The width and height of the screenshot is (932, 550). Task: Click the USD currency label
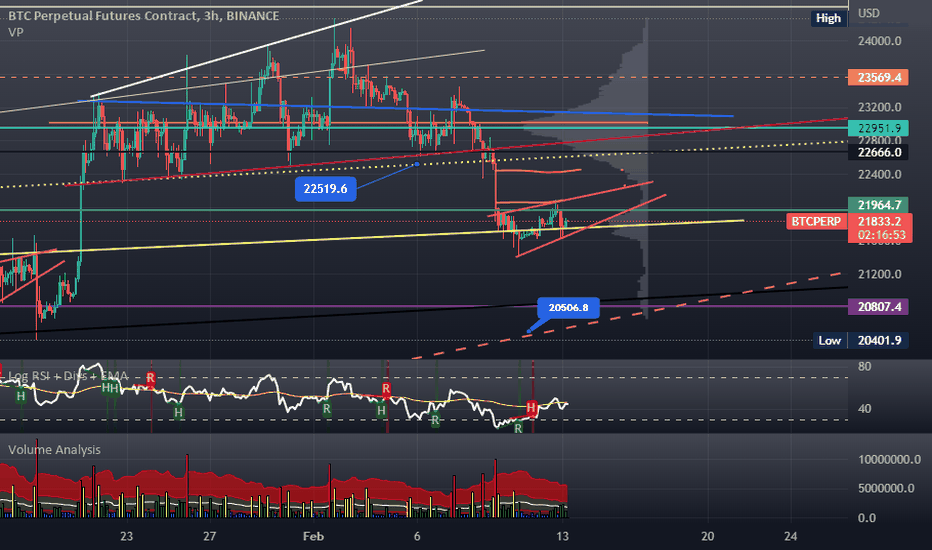[x=868, y=13]
